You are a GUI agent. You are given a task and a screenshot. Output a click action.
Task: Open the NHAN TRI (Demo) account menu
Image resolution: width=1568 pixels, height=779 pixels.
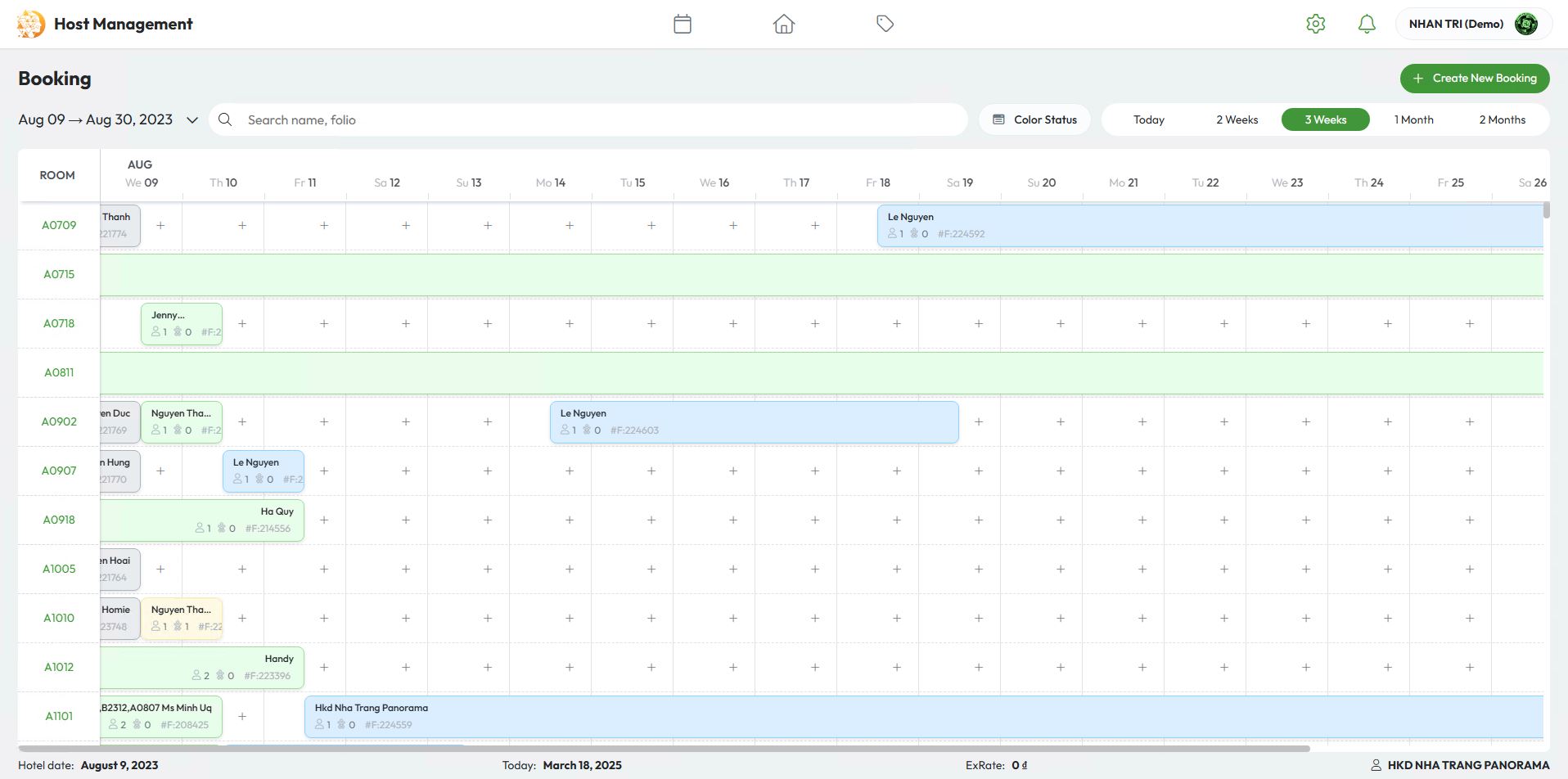(1456, 24)
